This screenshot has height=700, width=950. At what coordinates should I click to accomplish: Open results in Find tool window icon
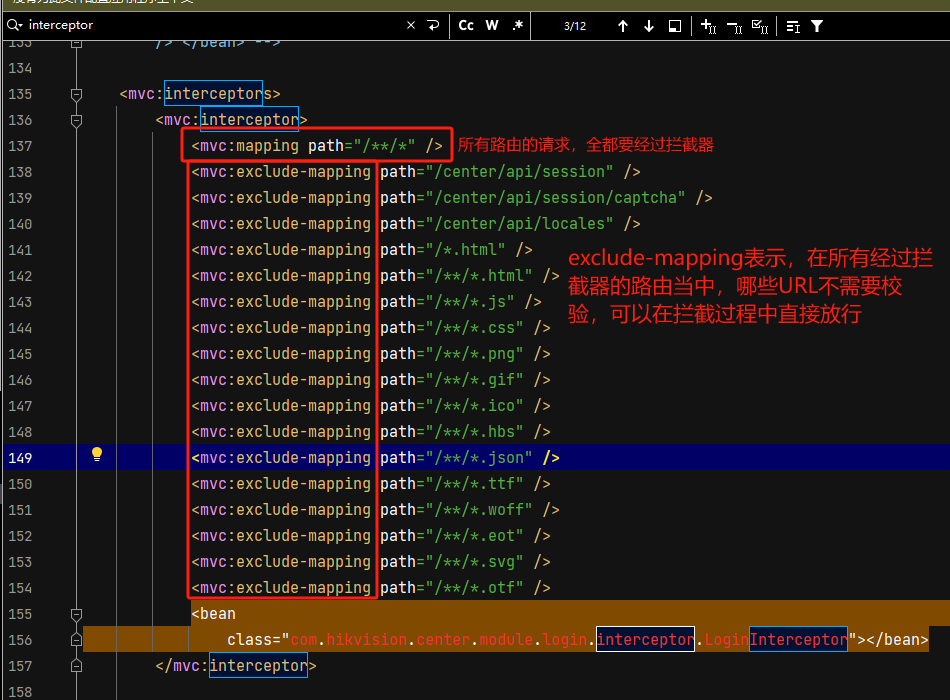[793, 26]
